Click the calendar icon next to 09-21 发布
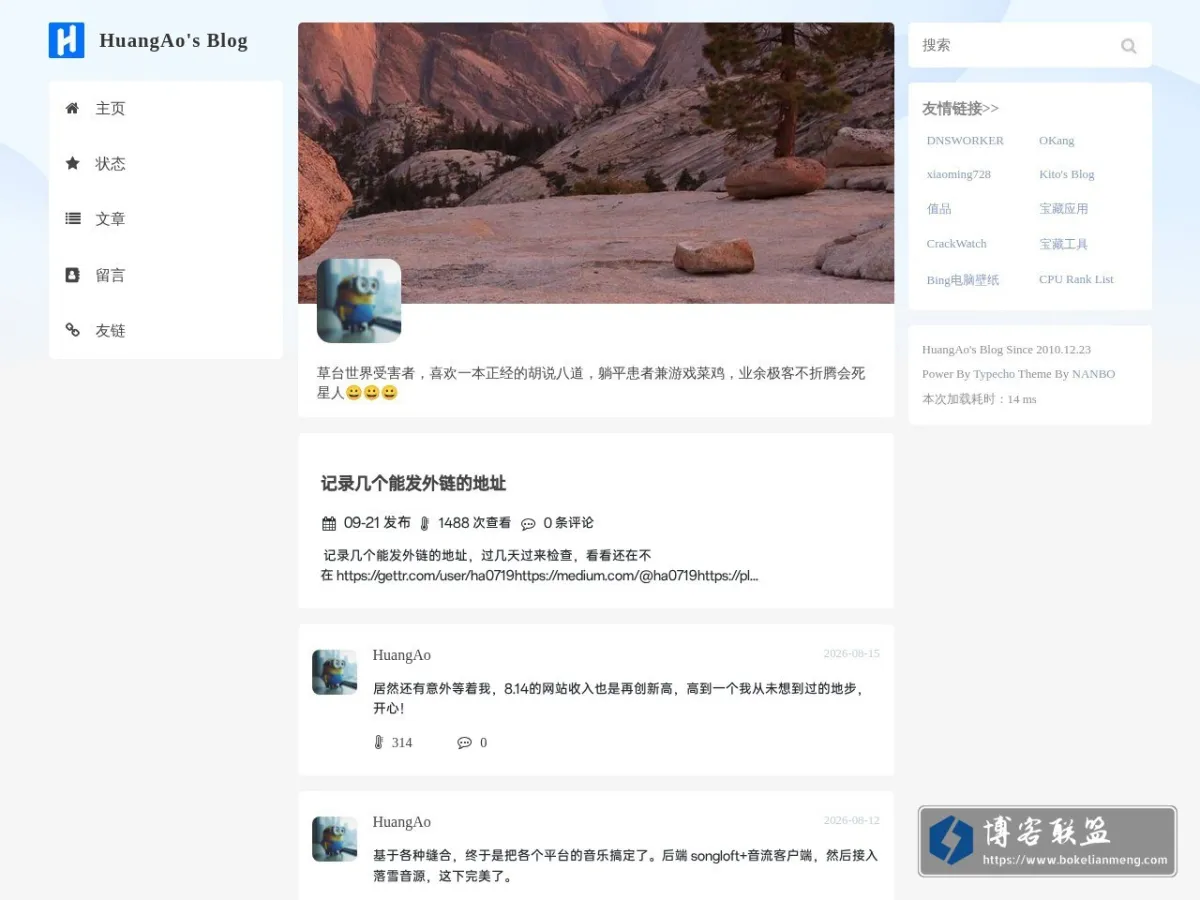Screen dimensions: 1200x900 (329, 523)
